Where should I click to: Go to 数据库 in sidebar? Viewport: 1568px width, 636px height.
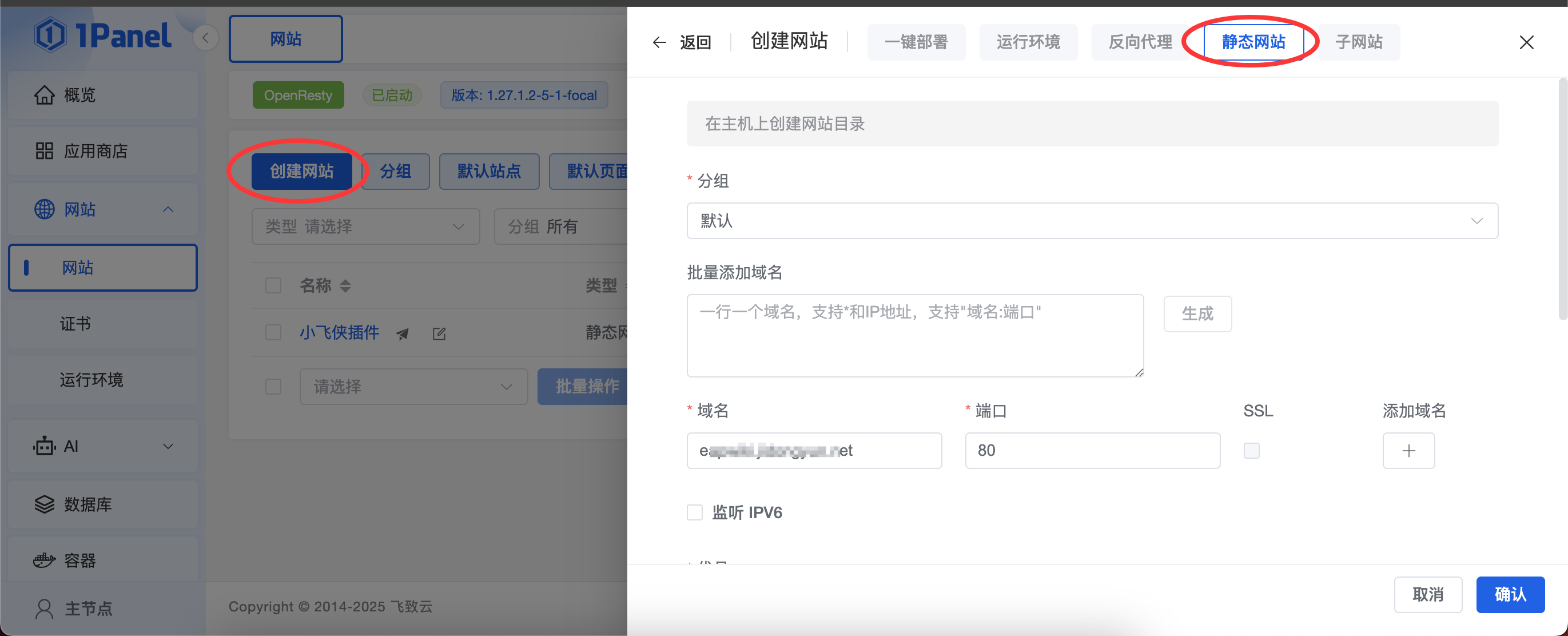click(x=87, y=504)
